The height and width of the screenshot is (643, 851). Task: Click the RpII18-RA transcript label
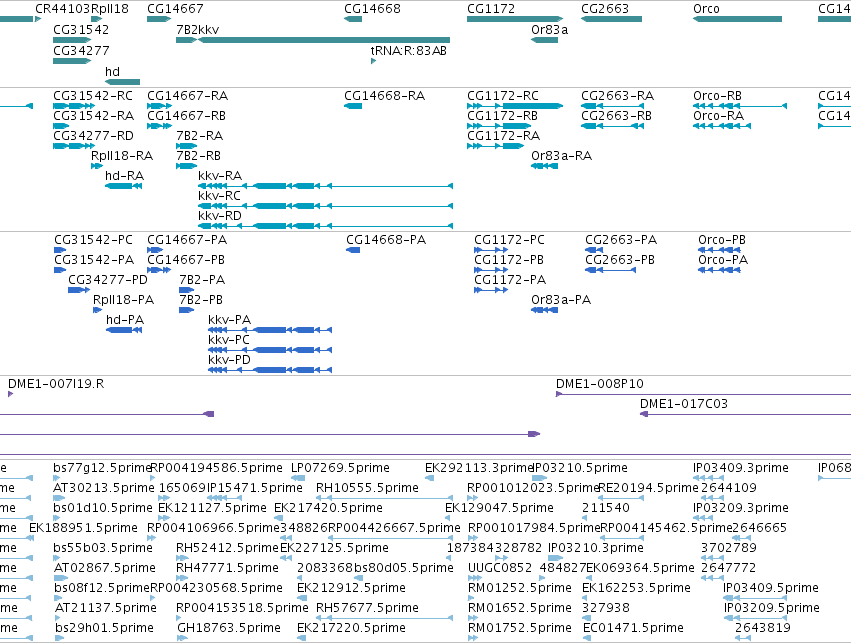tap(122, 156)
